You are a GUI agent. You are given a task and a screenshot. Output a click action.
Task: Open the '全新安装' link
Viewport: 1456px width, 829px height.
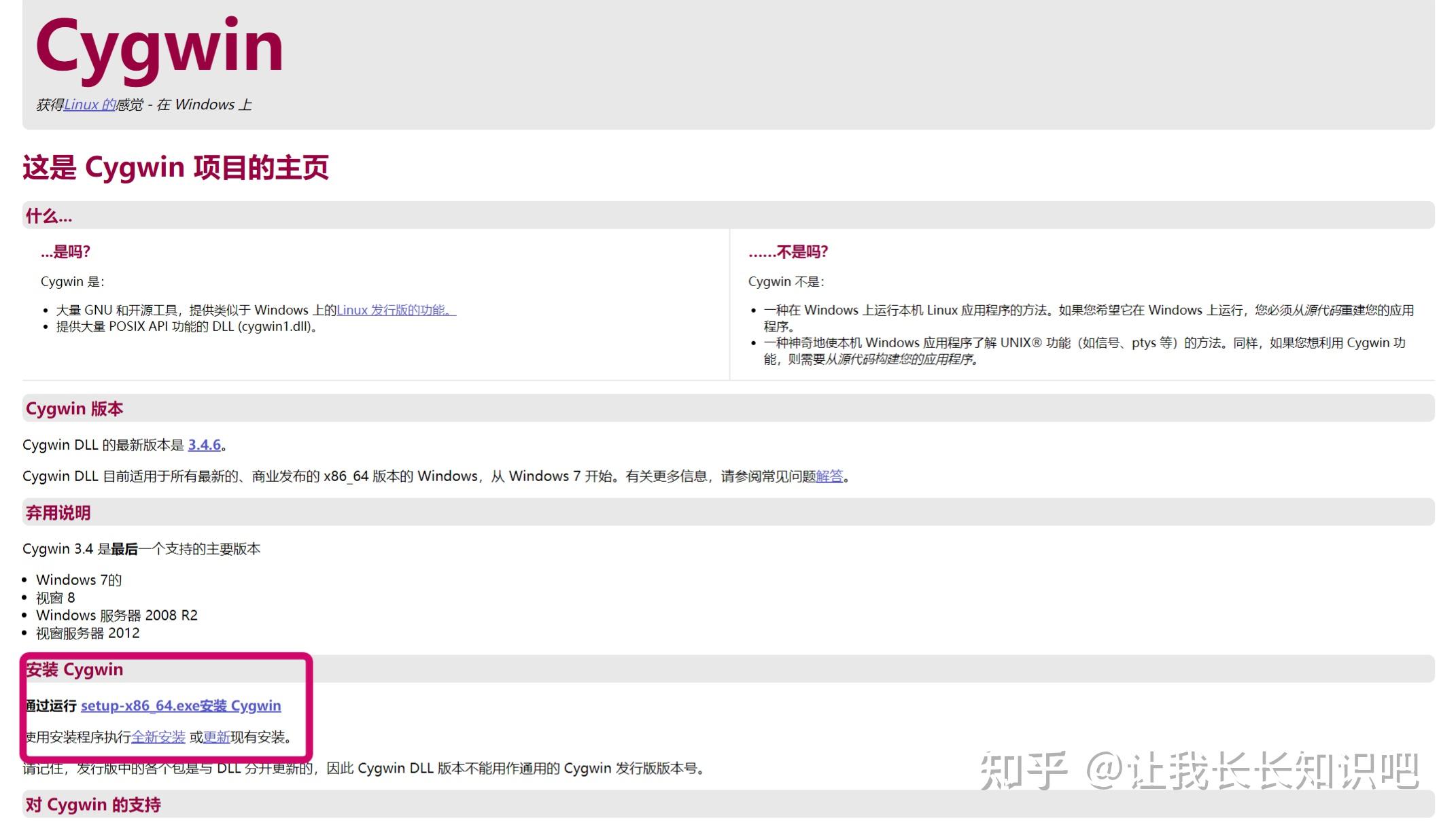click(x=158, y=737)
